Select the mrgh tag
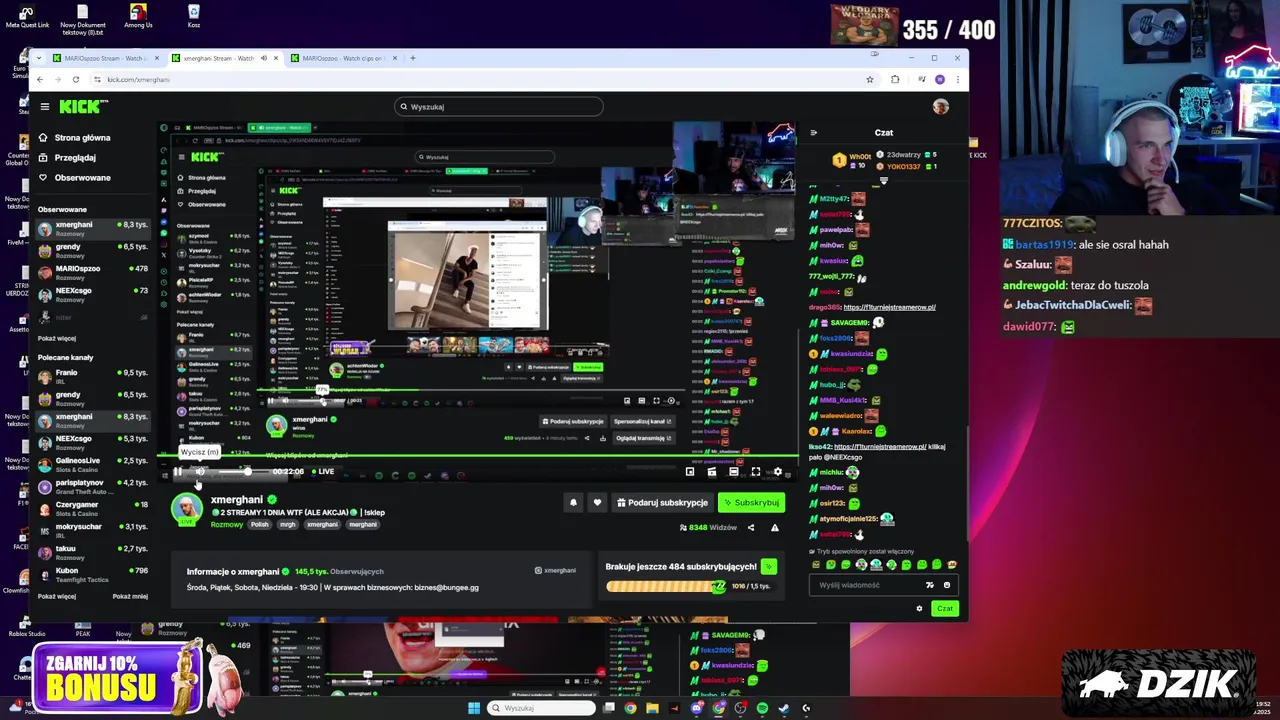 [288, 525]
